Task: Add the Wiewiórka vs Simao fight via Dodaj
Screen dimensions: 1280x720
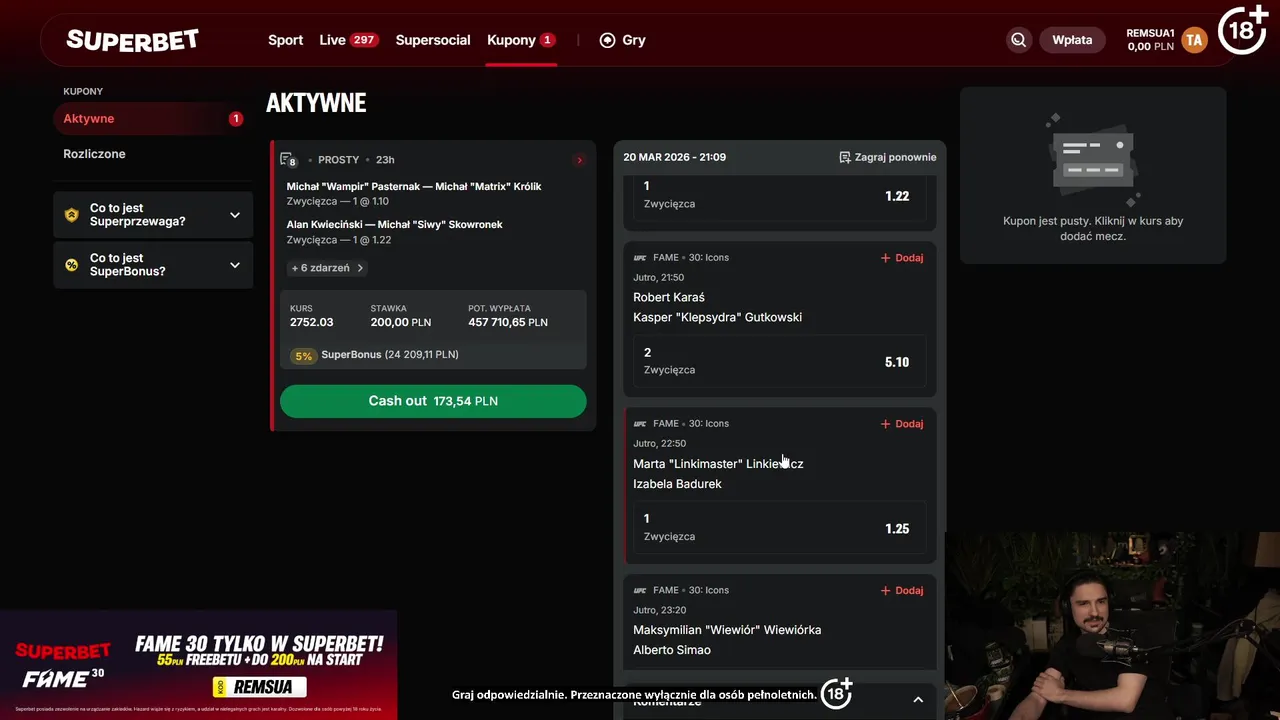Action: (902, 591)
